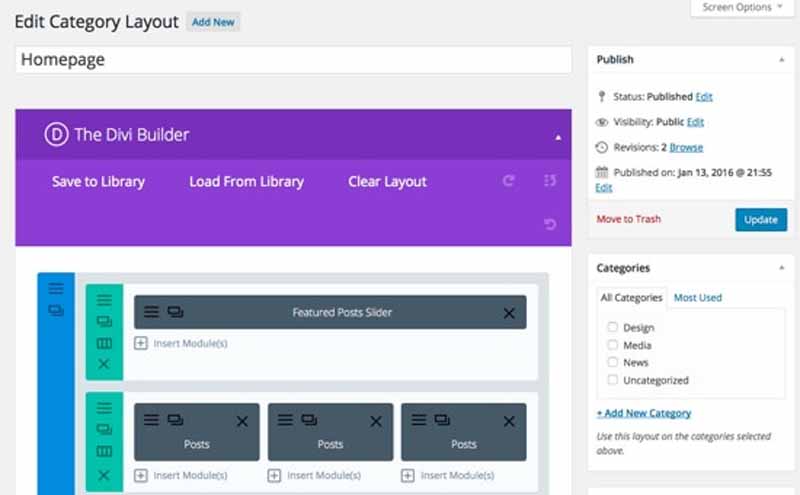Open Featured Posts Slider module settings icon

point(151,311)
